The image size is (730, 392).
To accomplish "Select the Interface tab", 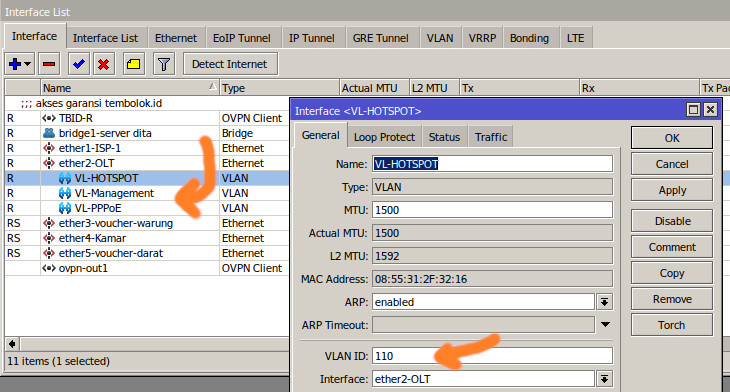I will click(34, 36).
